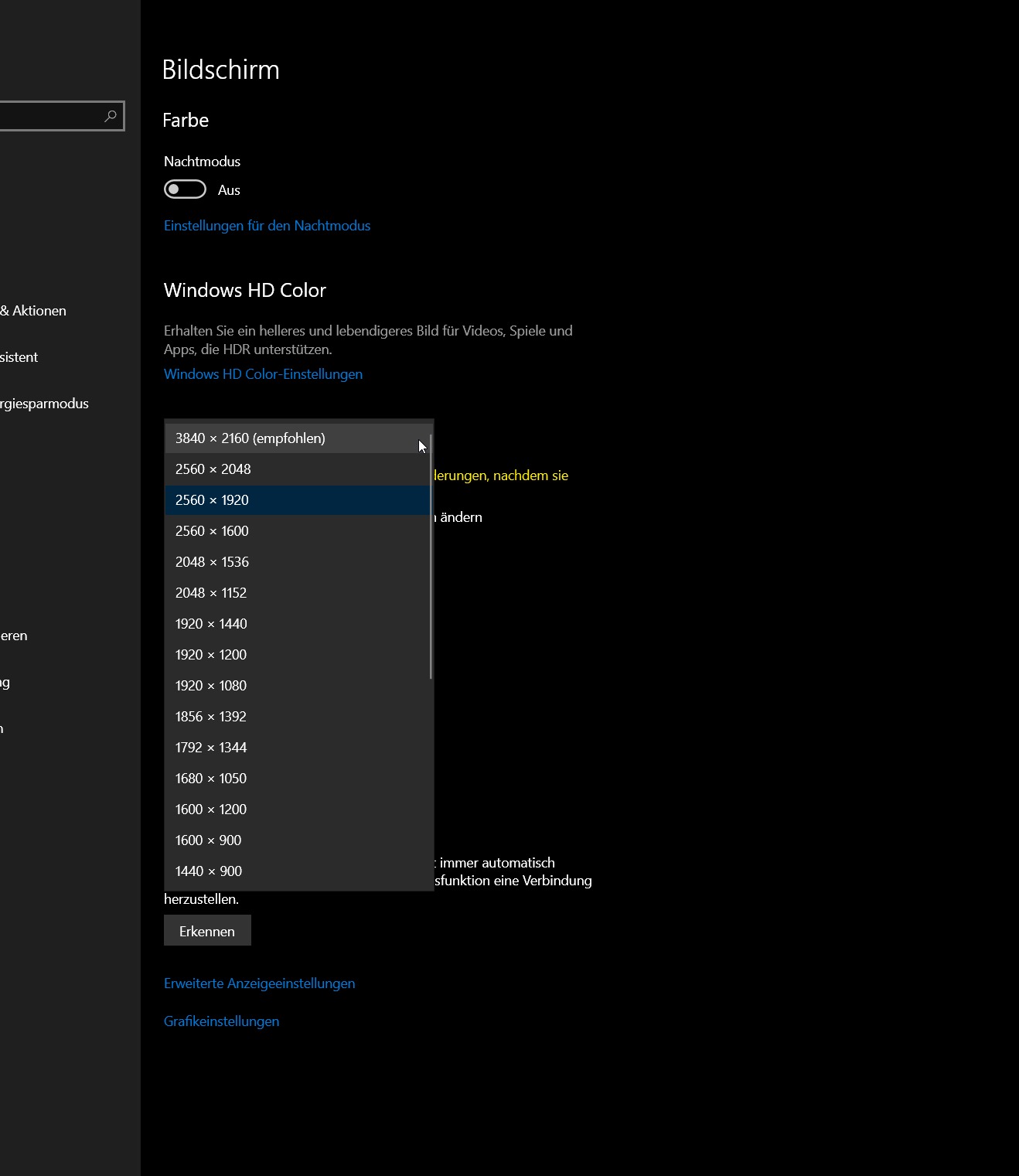
Task: Click the search magnifier icon
Action: pyautogui.click(x=111, y=116)
